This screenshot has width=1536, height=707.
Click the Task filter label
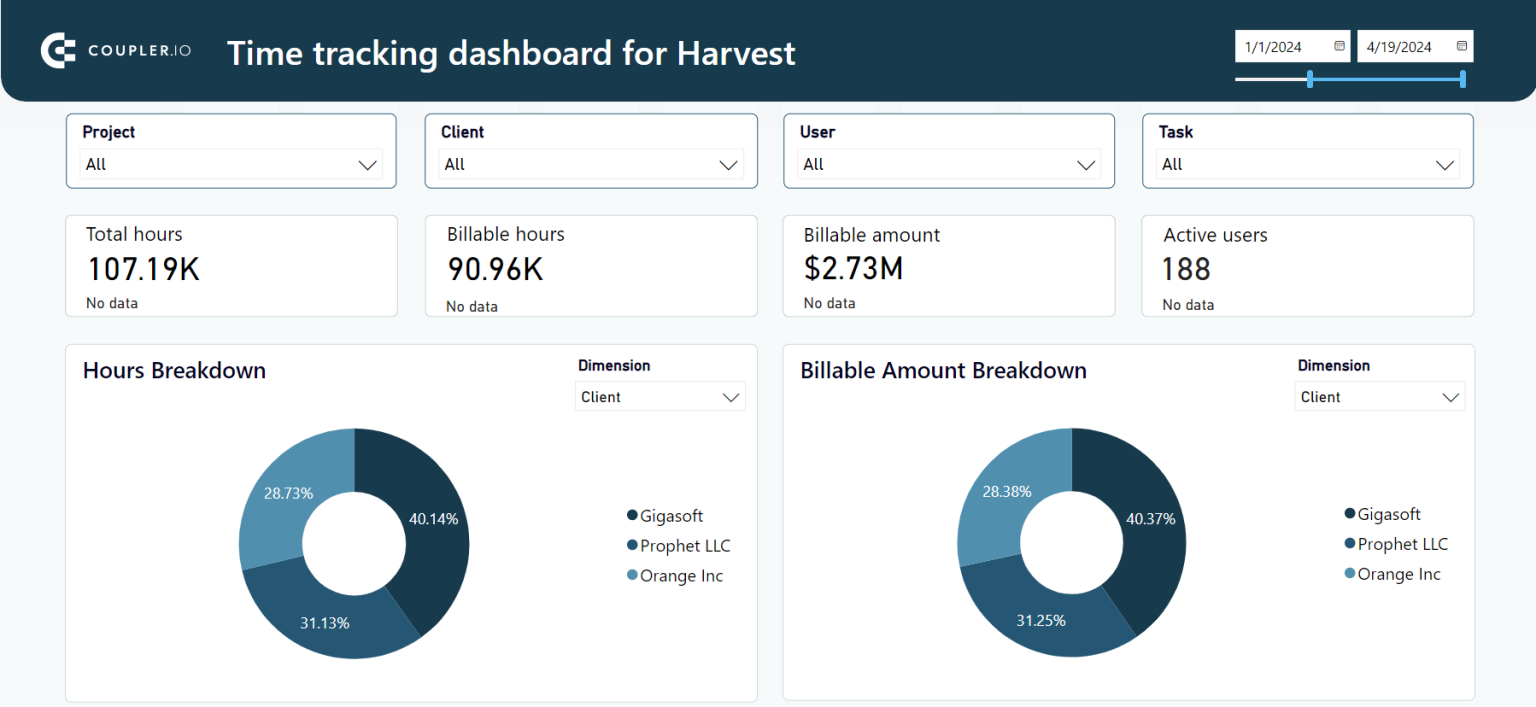(x=1176, y=132)
